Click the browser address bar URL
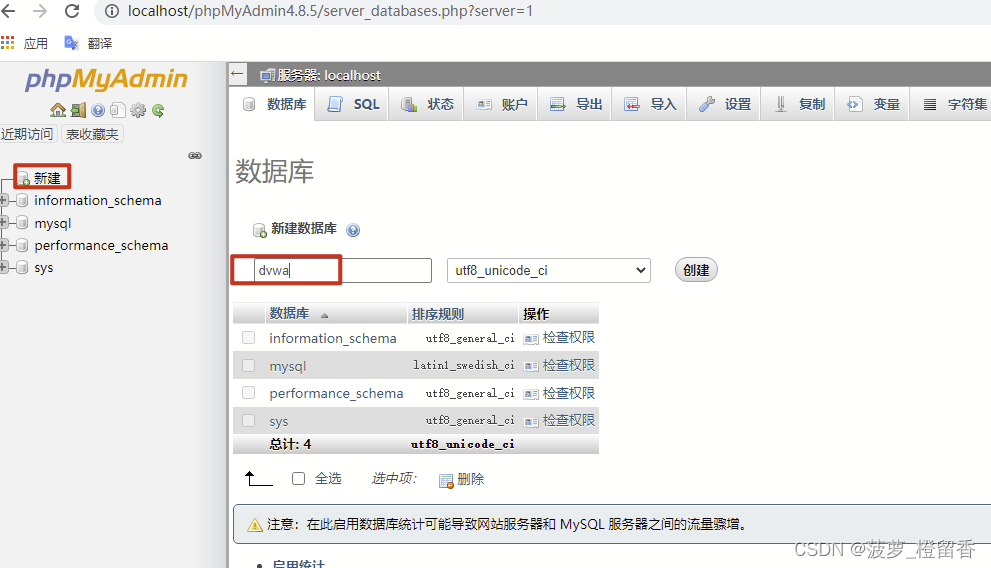This screenshot has width=991, height=568. coord(330,11)
